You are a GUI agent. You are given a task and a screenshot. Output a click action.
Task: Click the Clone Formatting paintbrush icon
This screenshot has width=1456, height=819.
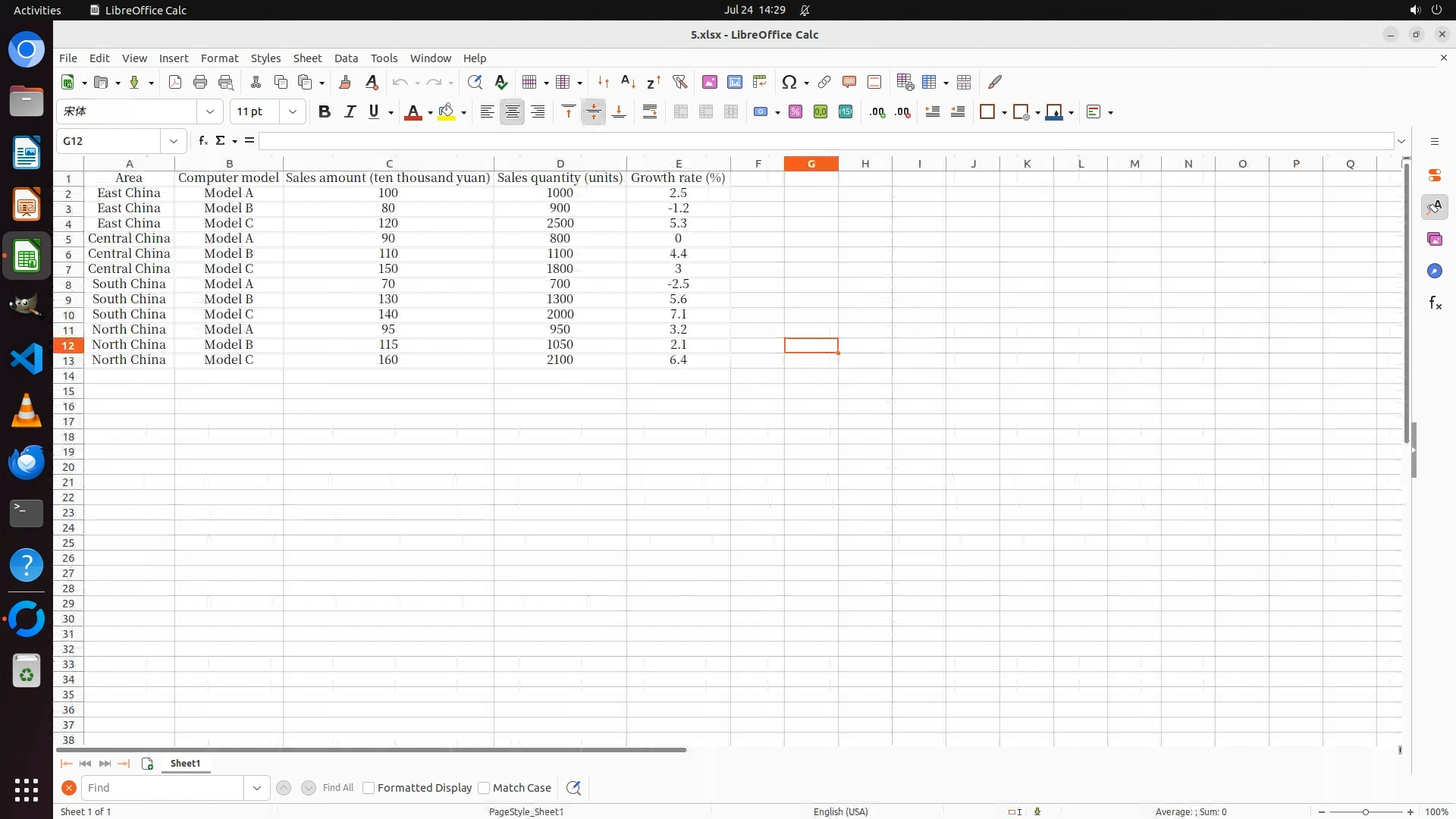(x=345, y=82)
